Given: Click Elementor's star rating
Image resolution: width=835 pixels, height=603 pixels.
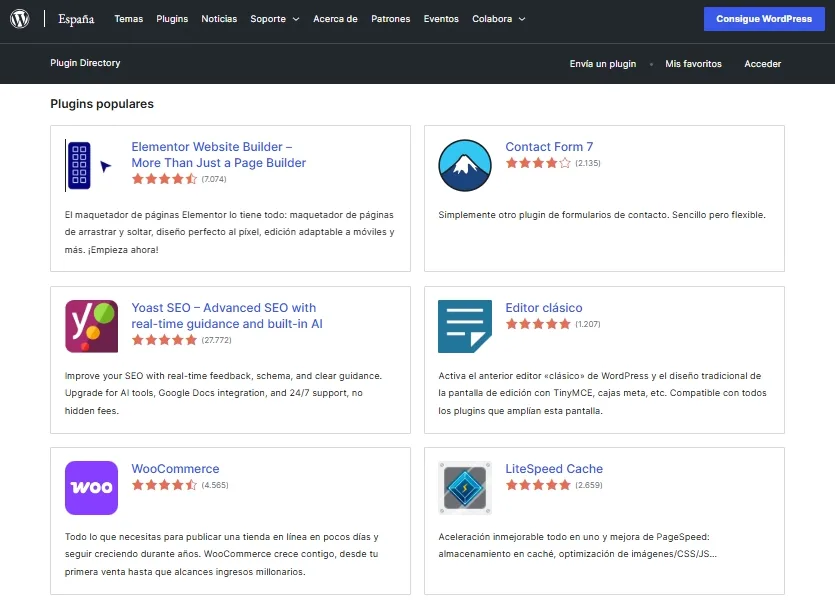Looking at the screenshot, I should coord(165,179).
